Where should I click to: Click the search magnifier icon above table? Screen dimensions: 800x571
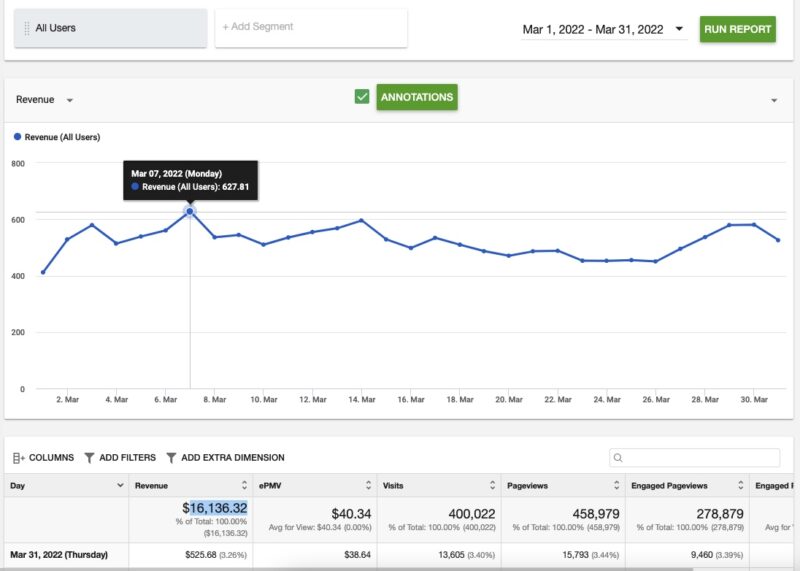click(x=619, y=458)
